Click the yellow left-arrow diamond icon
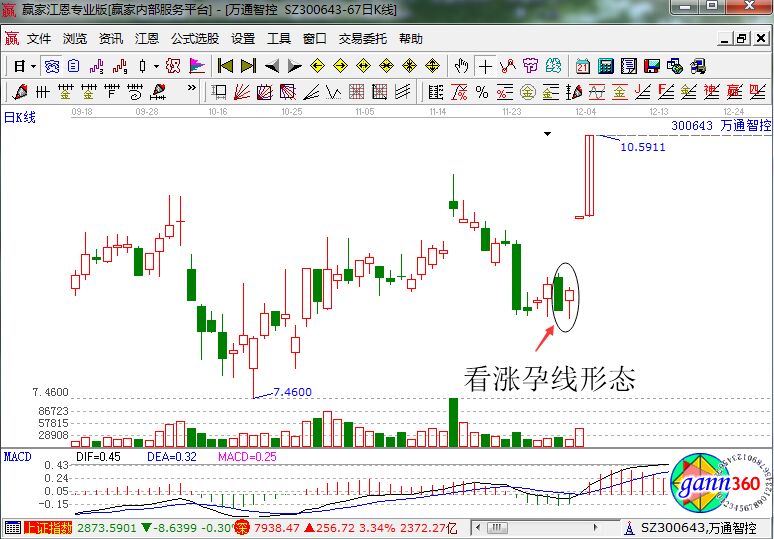This screenshot has width=774, height=539. pos(318,66)
